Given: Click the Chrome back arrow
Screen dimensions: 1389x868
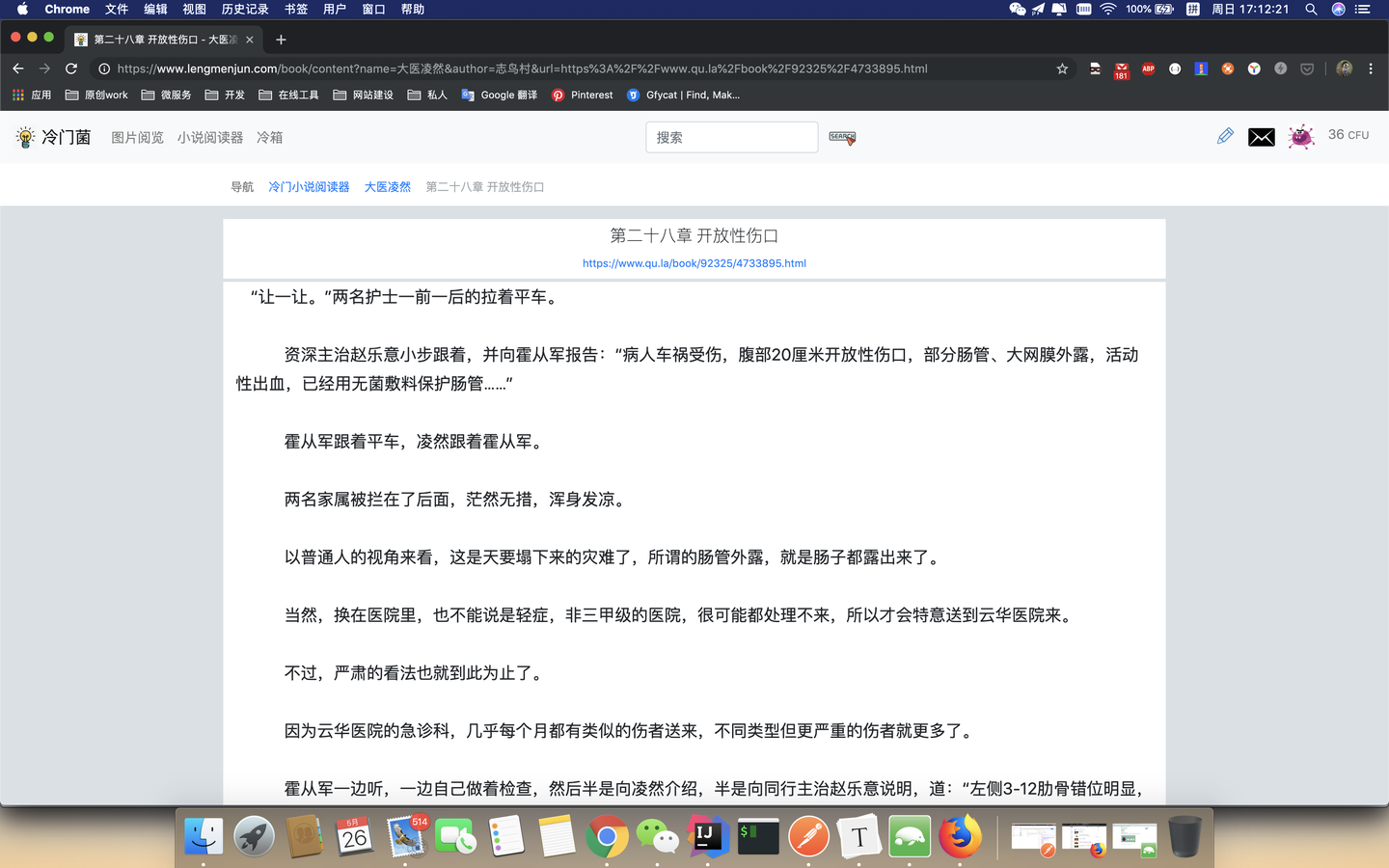Looking at the screenshot, I should click(x=17, y=68).
